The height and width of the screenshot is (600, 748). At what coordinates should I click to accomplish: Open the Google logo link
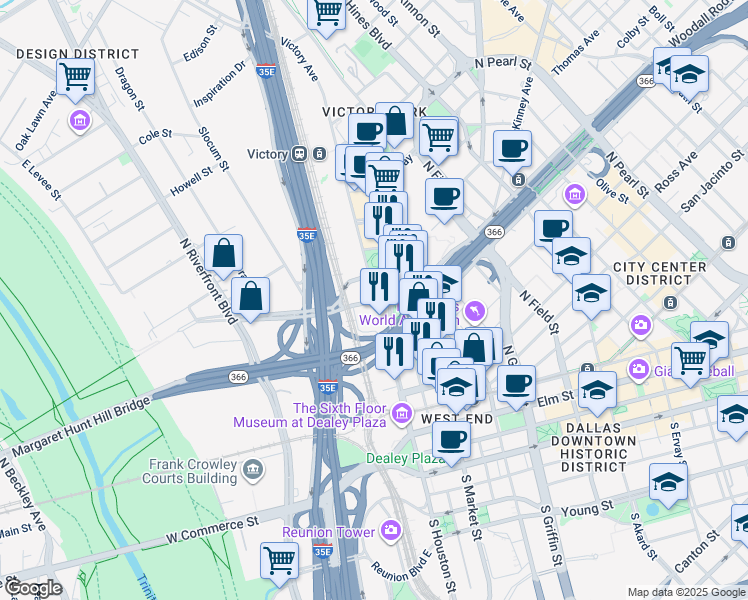[32, 587]
